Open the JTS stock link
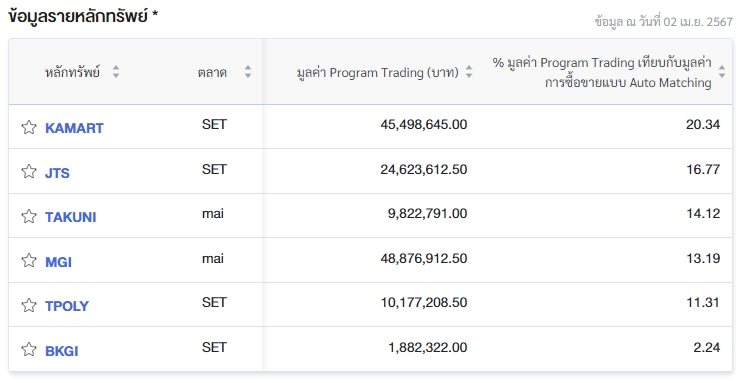This screenshot has width=742, height=383. [x=57, y=173]
